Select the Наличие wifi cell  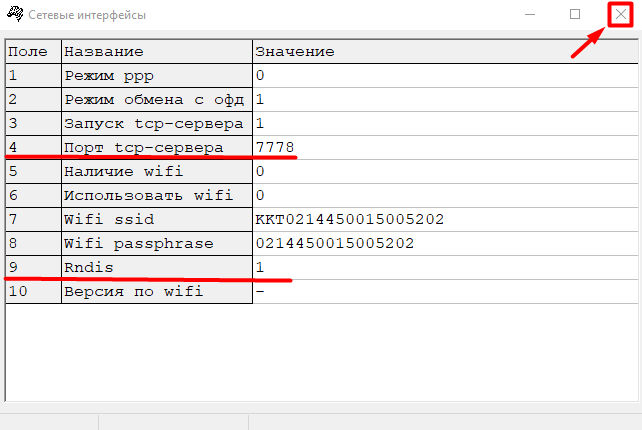click(x=157, y=171)
